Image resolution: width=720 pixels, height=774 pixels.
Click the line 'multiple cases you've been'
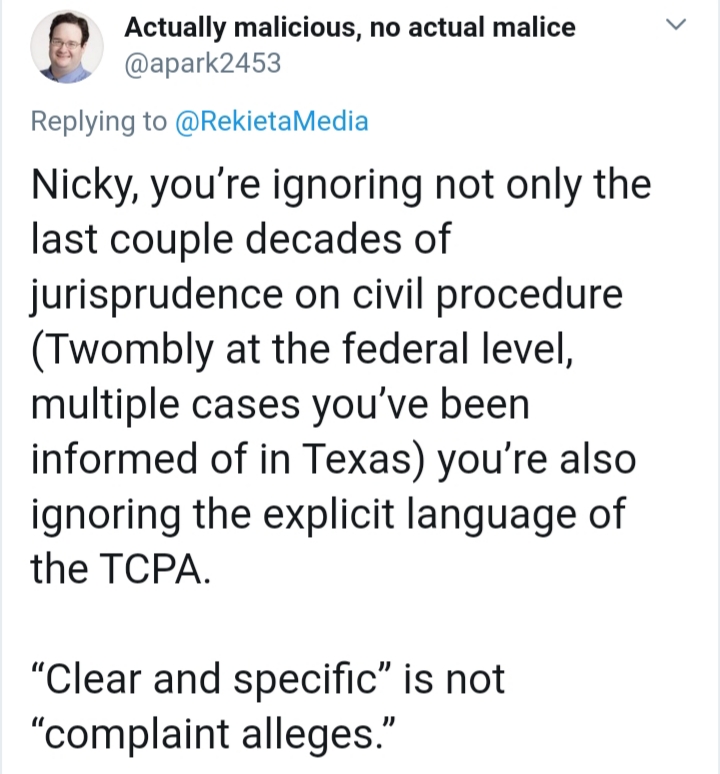tap(280, 404)
